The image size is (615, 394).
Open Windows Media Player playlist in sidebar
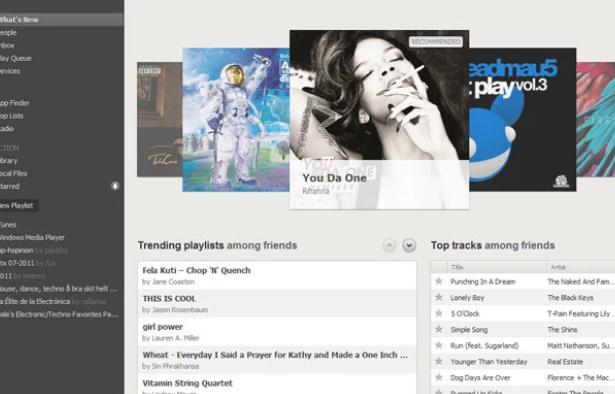click(33, 238)
